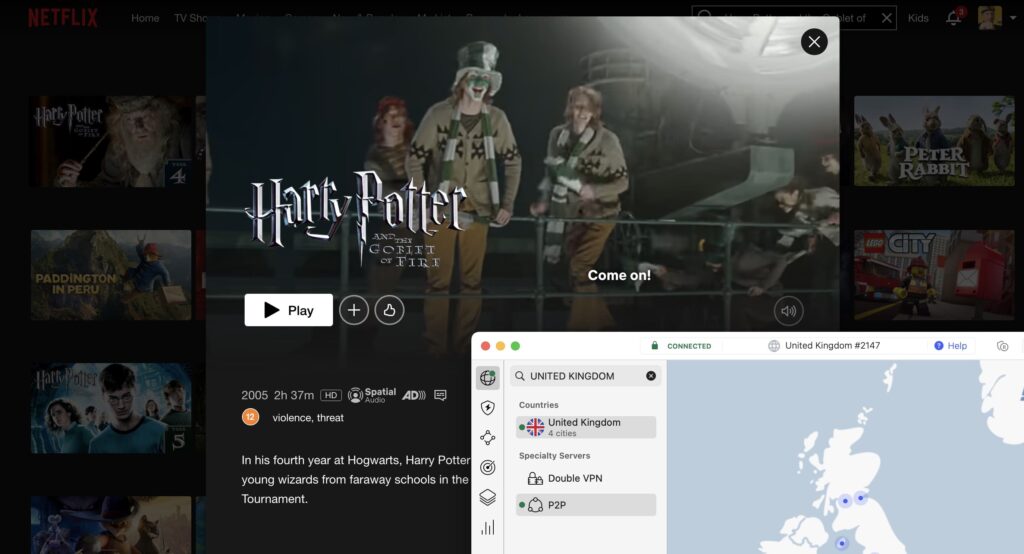This screenshot has height=554, width=1024.
Task: Click the VPN window red close button
Action: [x=485, y=346]
